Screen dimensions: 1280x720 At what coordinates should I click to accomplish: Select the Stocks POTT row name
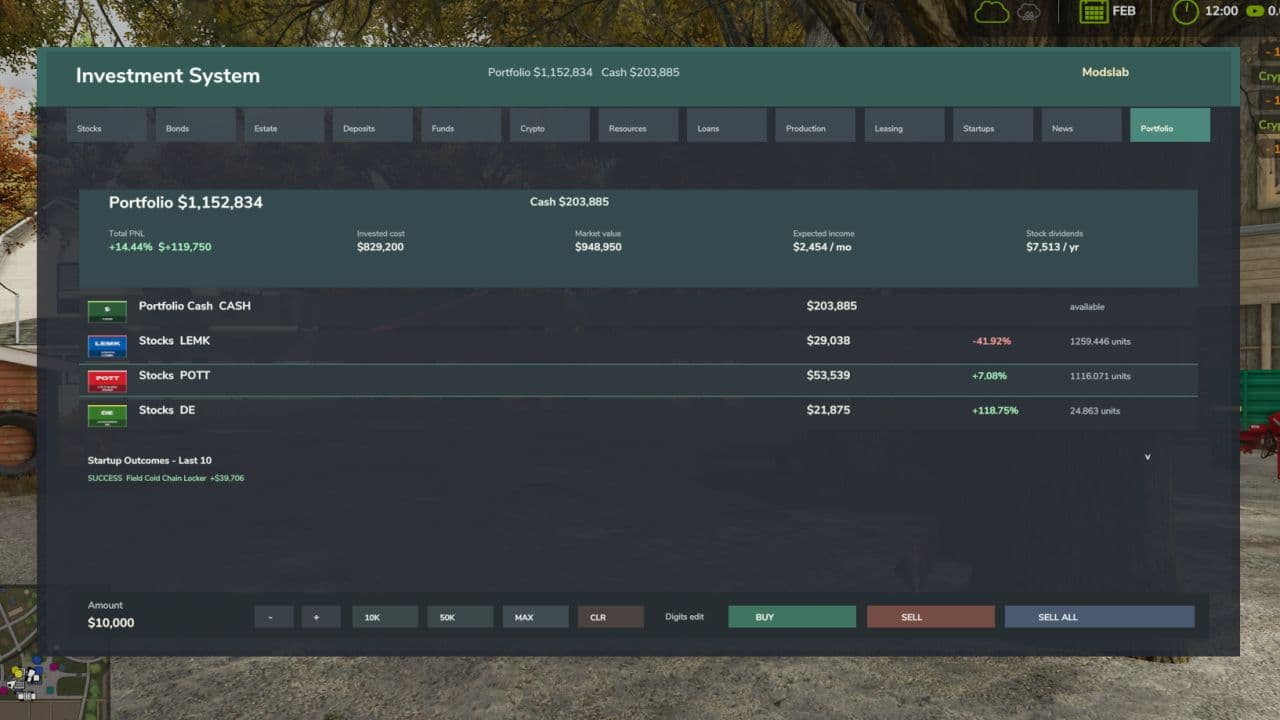point(174,375)
